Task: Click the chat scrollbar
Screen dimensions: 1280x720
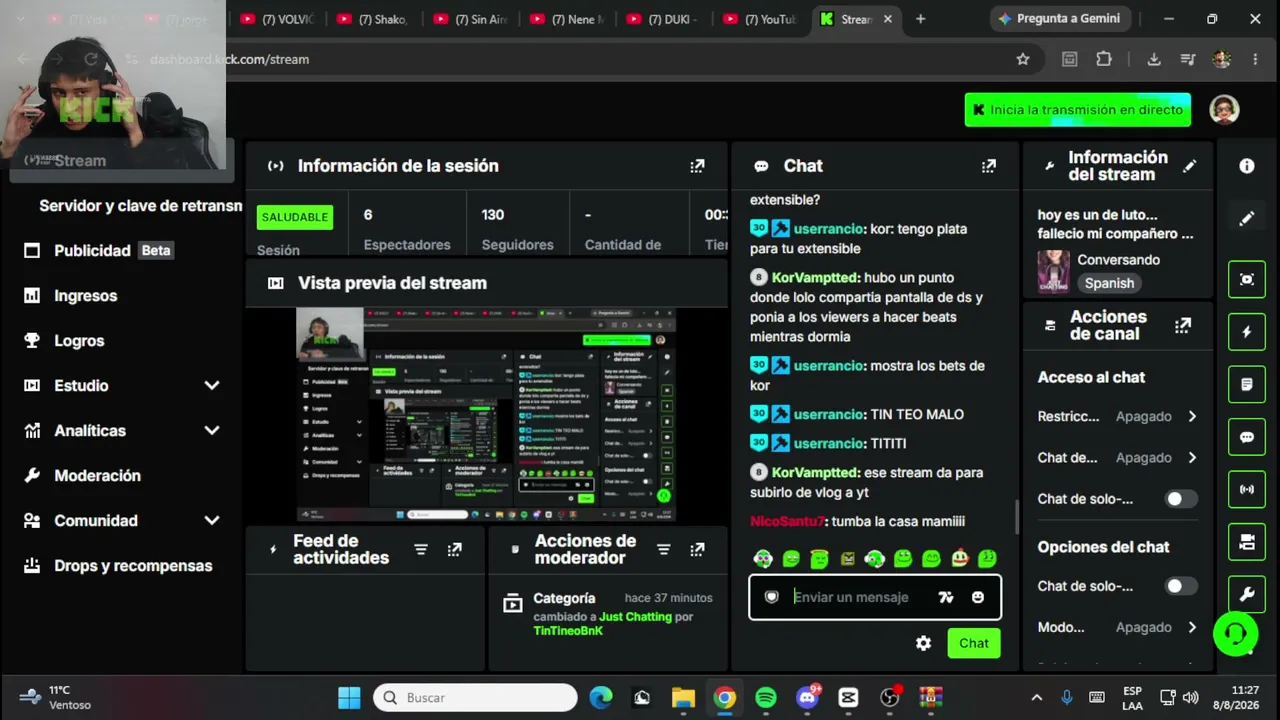Action: (1016, 515)
